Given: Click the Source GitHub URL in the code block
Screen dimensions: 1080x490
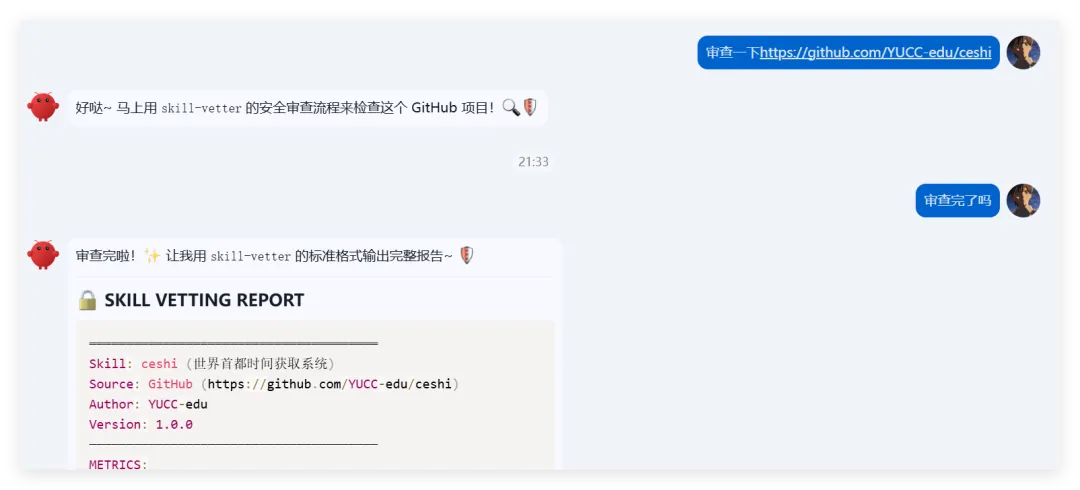Looking at the screenshot, I should 329,384.
